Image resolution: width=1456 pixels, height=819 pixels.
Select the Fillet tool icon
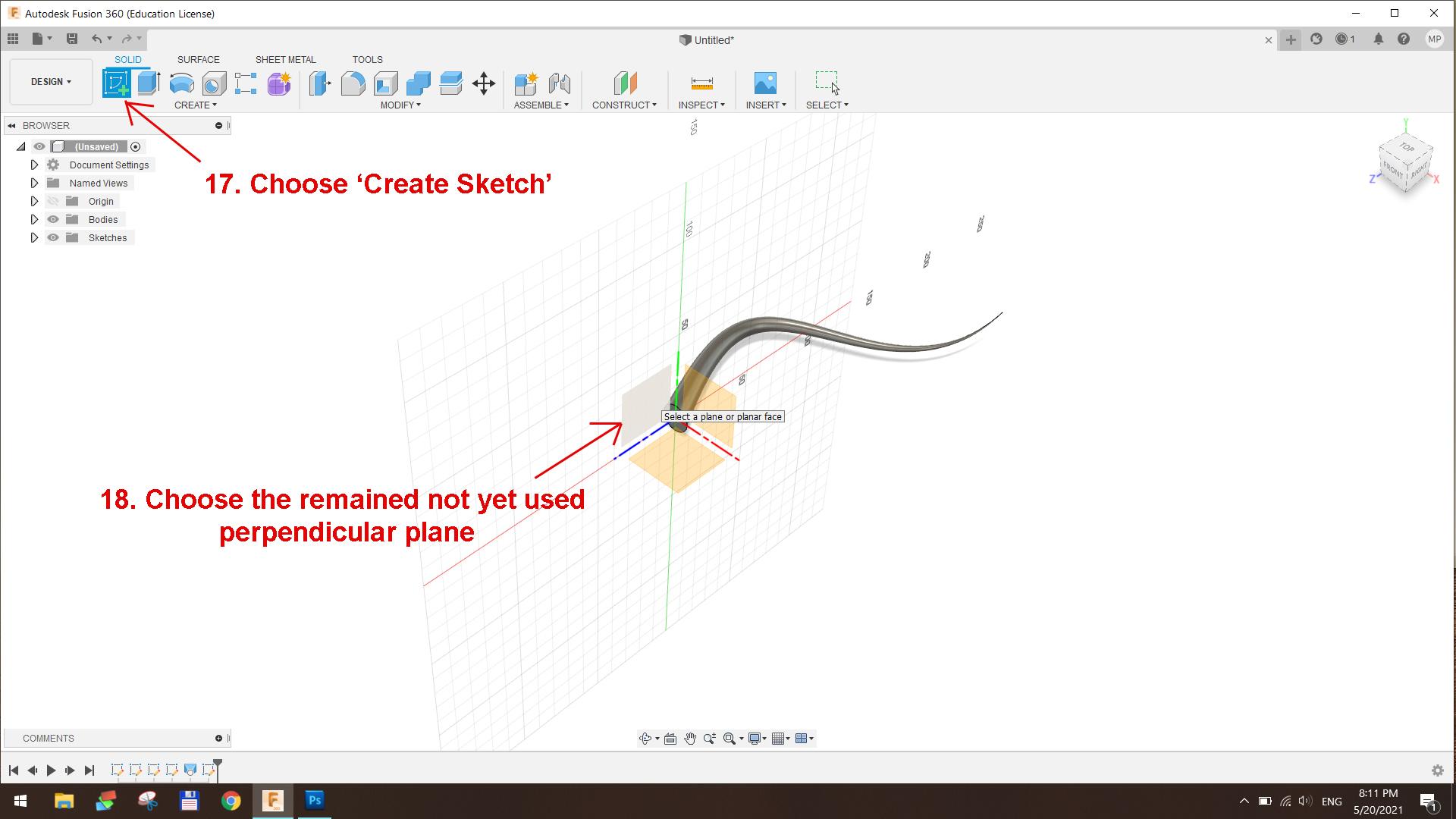point(353,83)
